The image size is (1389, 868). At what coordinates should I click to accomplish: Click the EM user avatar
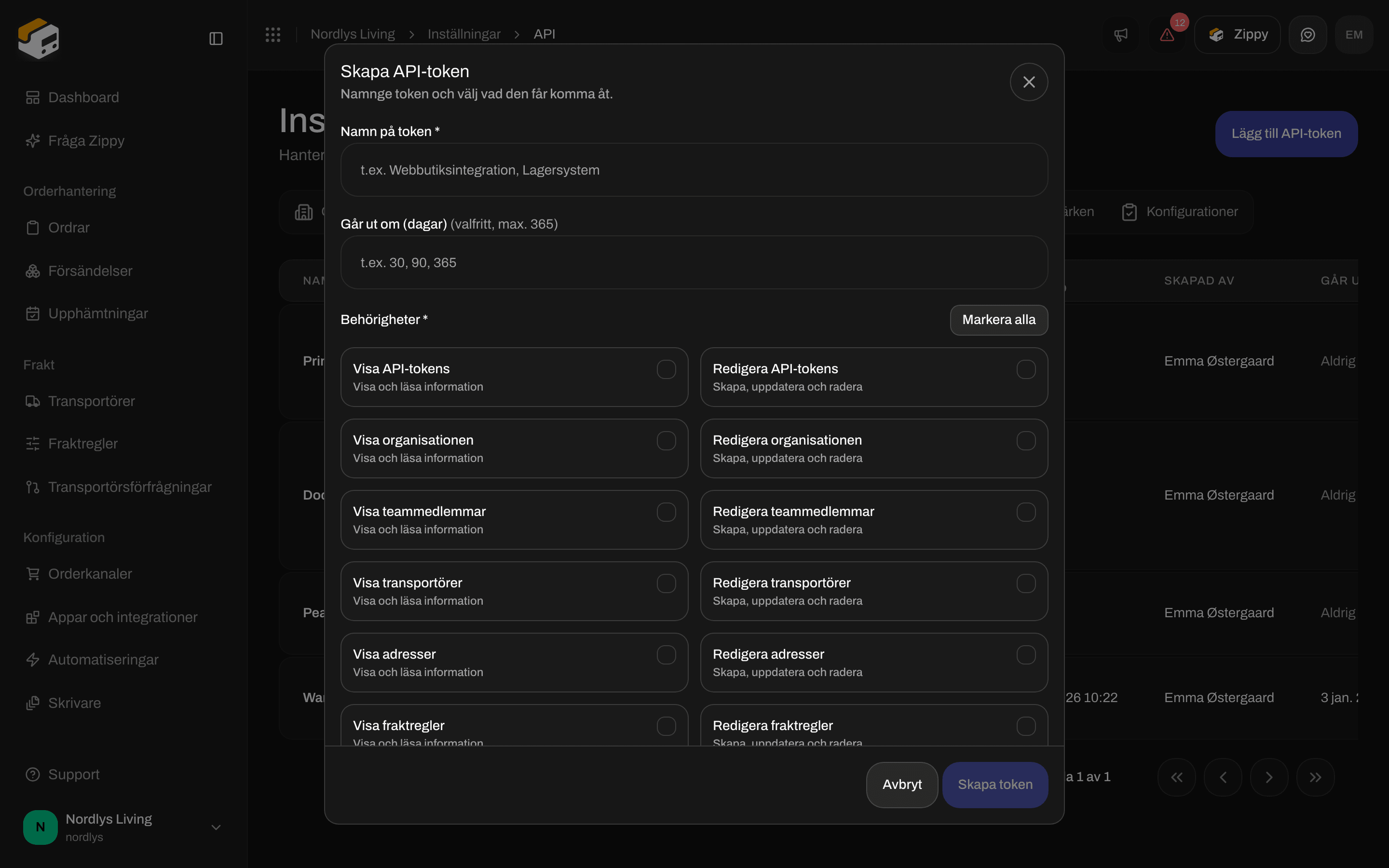[x=1354, y=34]
